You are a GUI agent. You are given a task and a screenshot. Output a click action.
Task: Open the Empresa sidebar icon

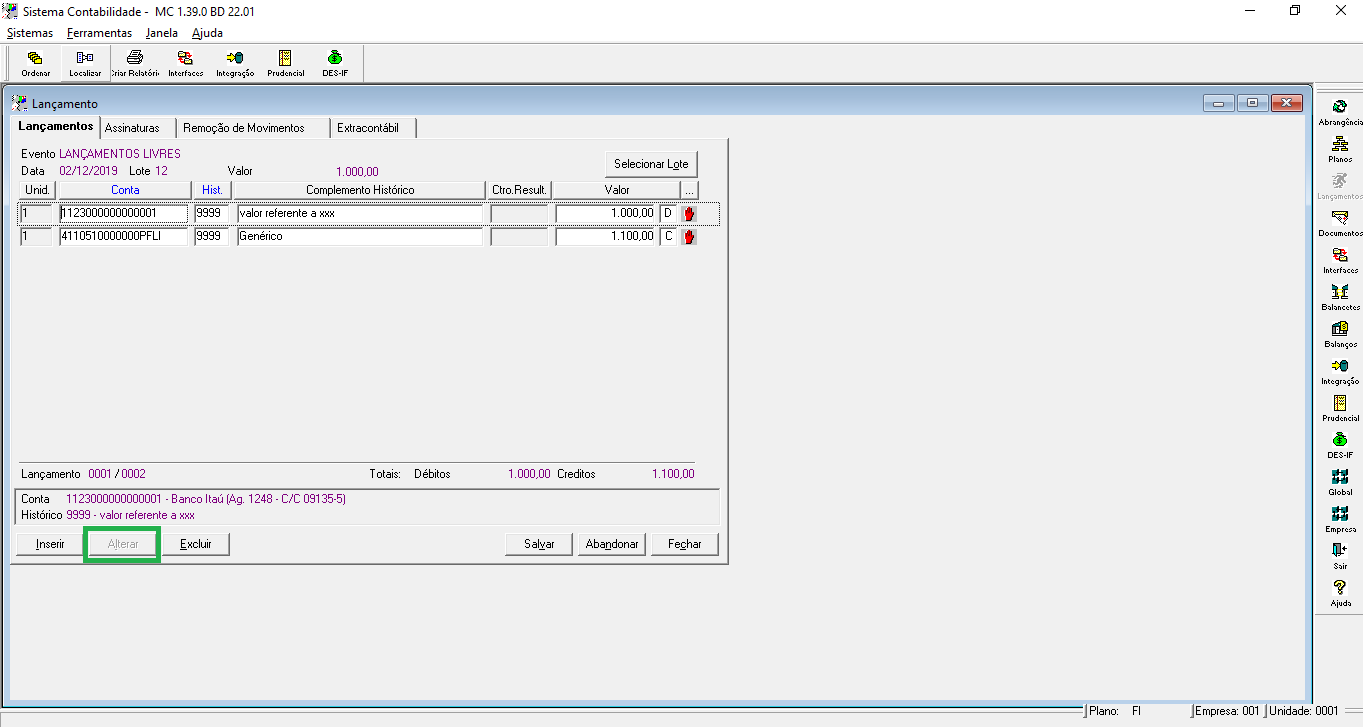1340,519
